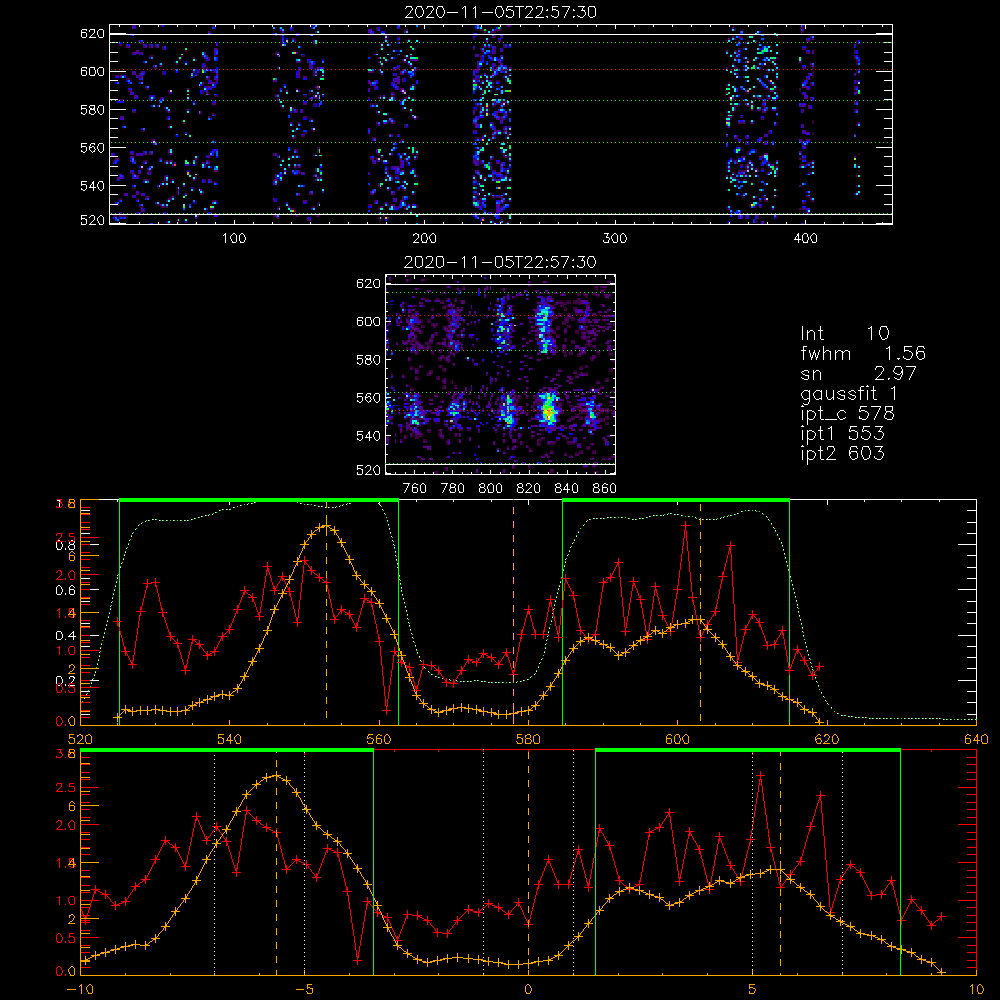Click dashed orange zero marker in bottom plot
The height and width of the screenshot is (1000, 1000).
(528, 863)
